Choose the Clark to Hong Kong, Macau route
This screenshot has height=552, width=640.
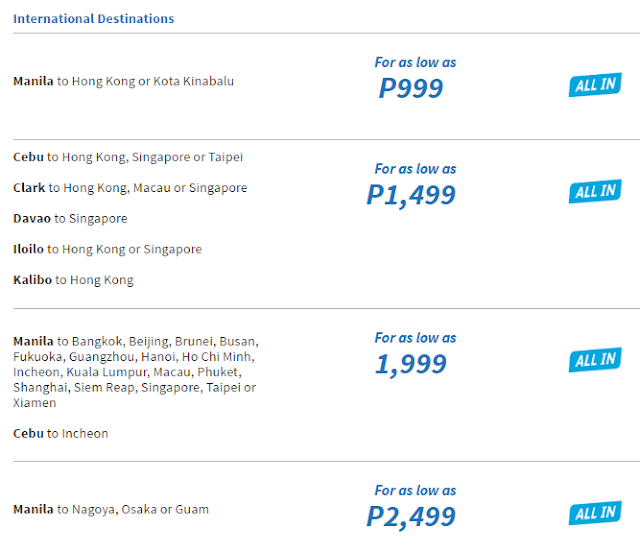pyautogui.click(x=130, y=188)
